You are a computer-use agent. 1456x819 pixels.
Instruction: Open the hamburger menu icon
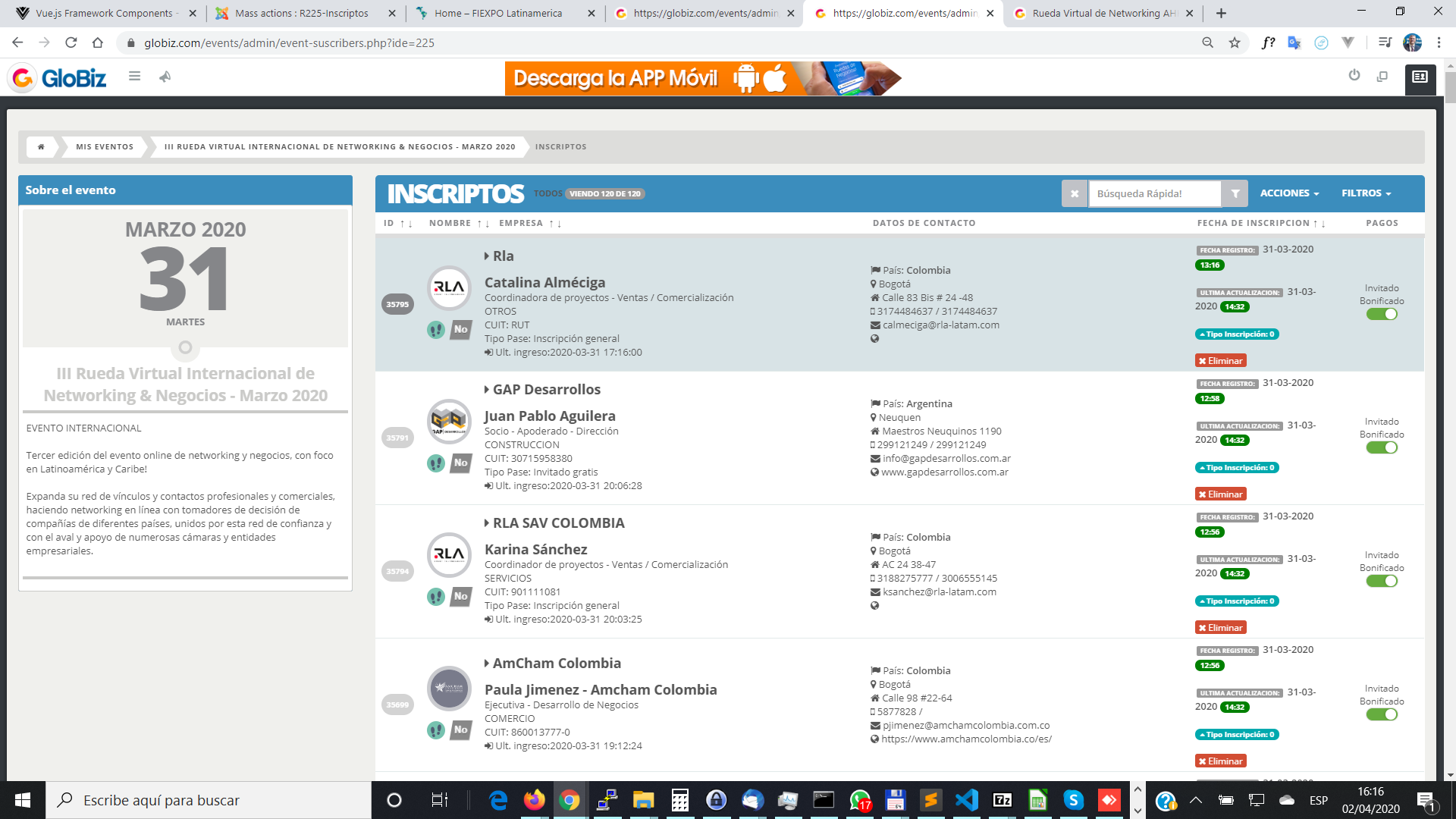tap(134, 76)
